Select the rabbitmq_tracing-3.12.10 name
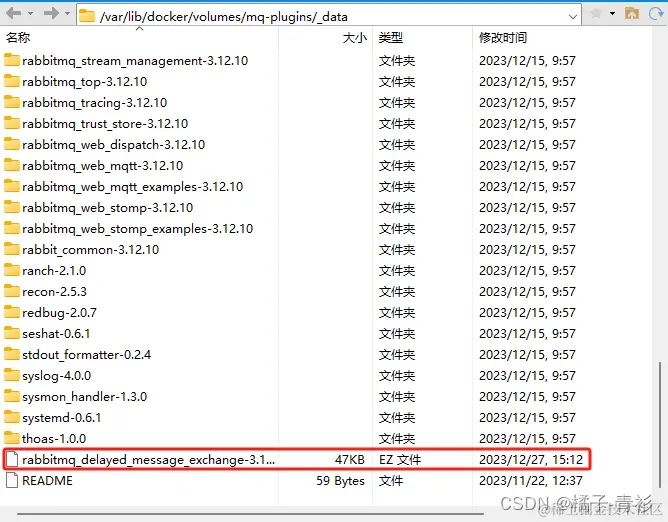 pos(95,103)
